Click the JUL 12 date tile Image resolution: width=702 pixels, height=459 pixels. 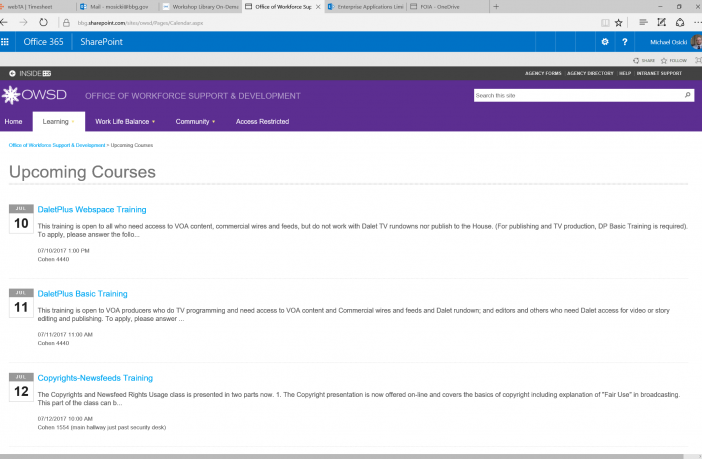pos(21,387)
